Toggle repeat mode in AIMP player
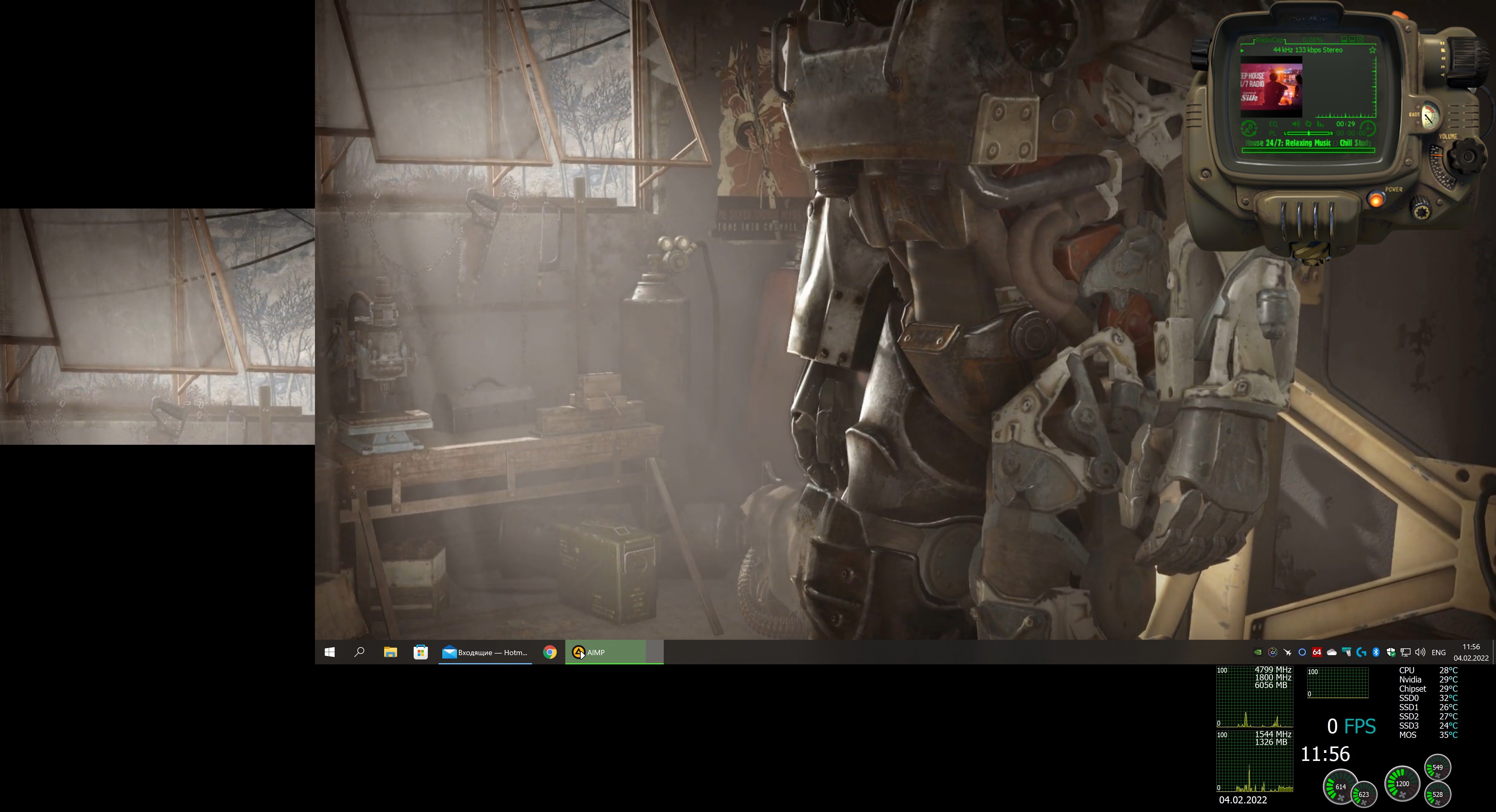Image resolution: width=1496 pixels, height=812 pixels. (x=1308, y=124)
